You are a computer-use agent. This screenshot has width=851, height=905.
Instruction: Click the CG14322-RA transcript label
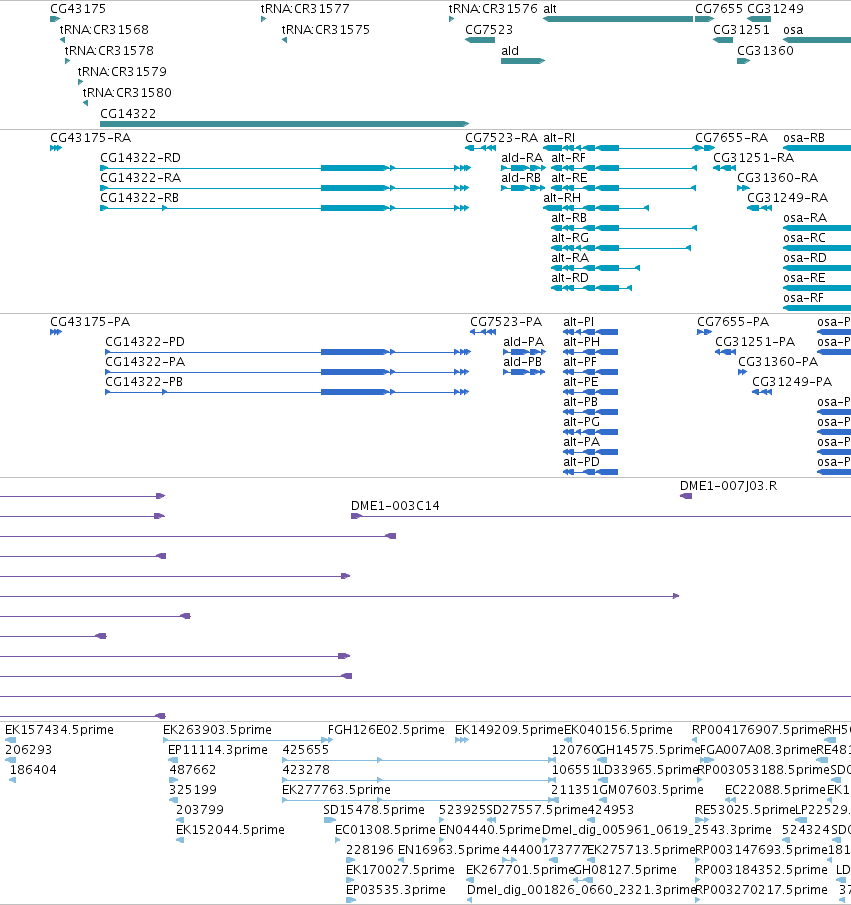[x=140, y=178]
